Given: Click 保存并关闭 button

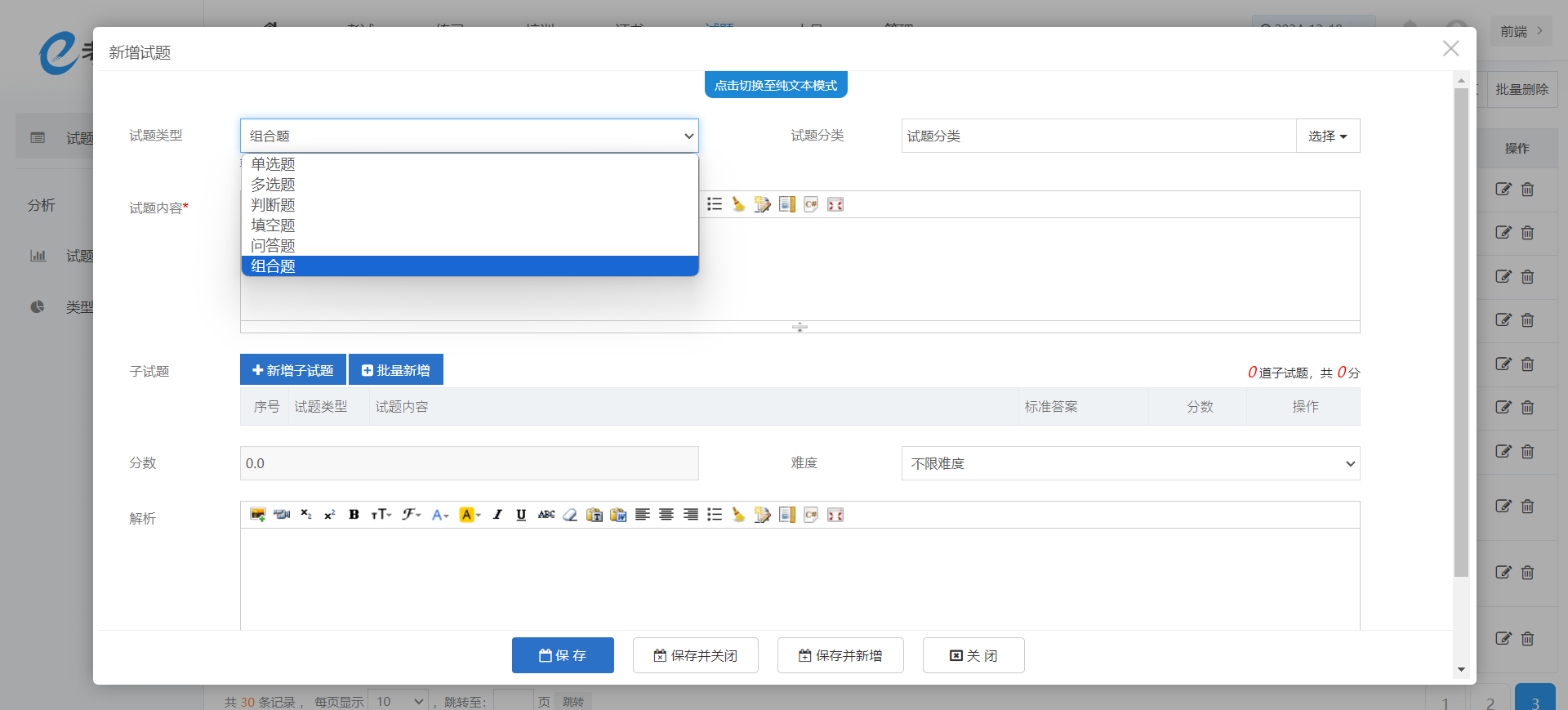Looking at the screenshot, I should coord(695,655).
